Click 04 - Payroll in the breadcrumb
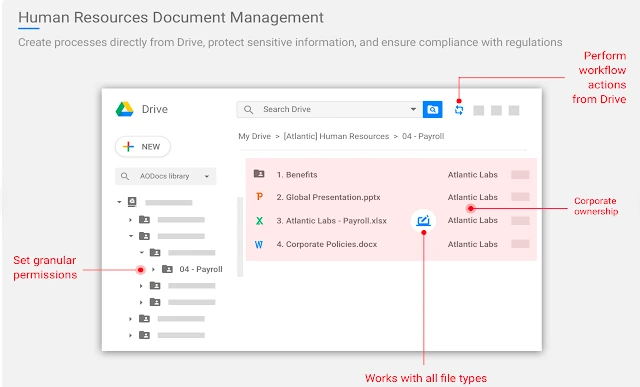Viewport: 640px width, 387px height. coord(423,136)
